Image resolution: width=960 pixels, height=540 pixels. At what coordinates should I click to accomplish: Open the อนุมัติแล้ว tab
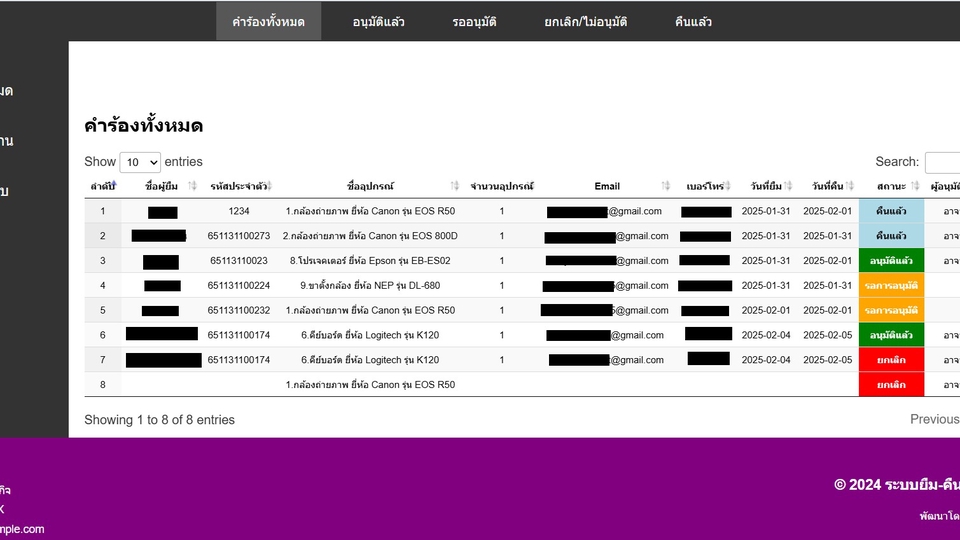click(379, 21)
